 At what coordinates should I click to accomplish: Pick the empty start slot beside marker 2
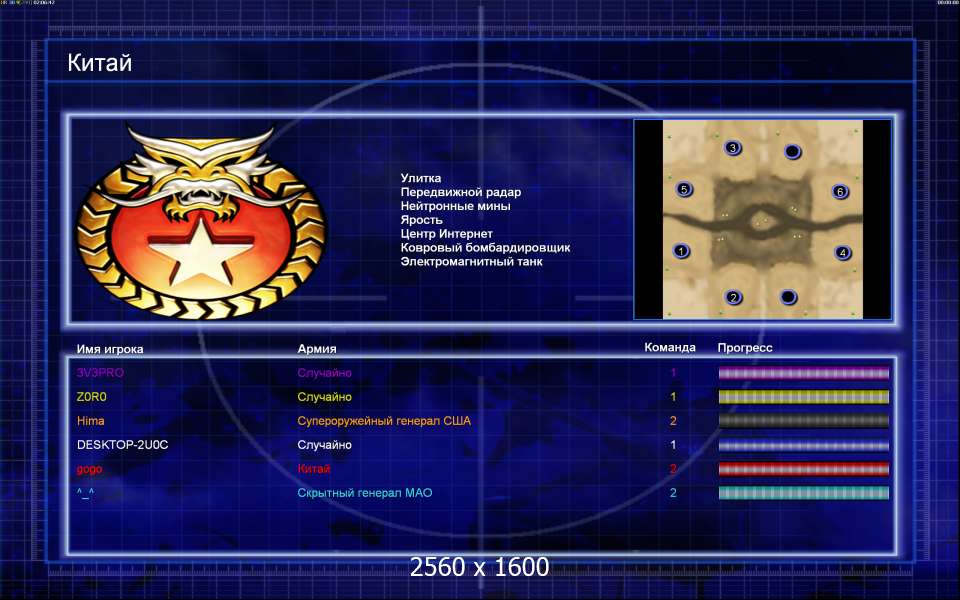pos(788,298)
